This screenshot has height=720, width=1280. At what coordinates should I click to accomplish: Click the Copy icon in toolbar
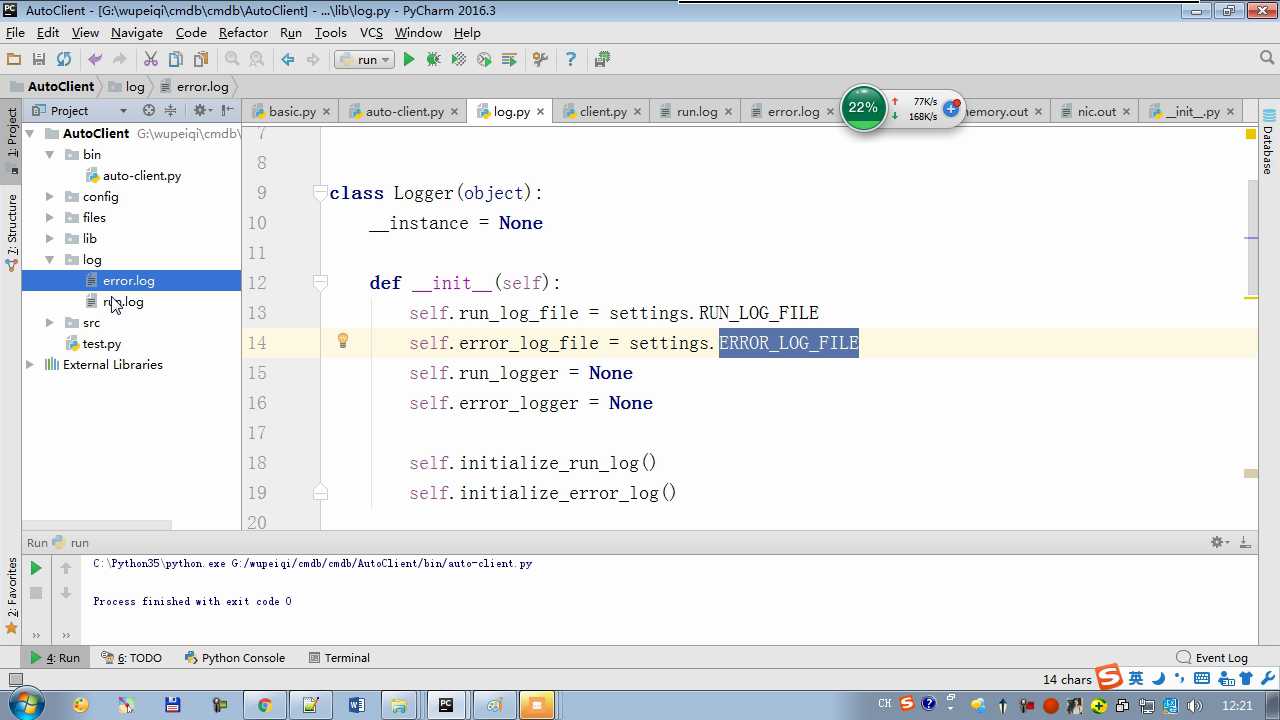[x=176, y=60]
